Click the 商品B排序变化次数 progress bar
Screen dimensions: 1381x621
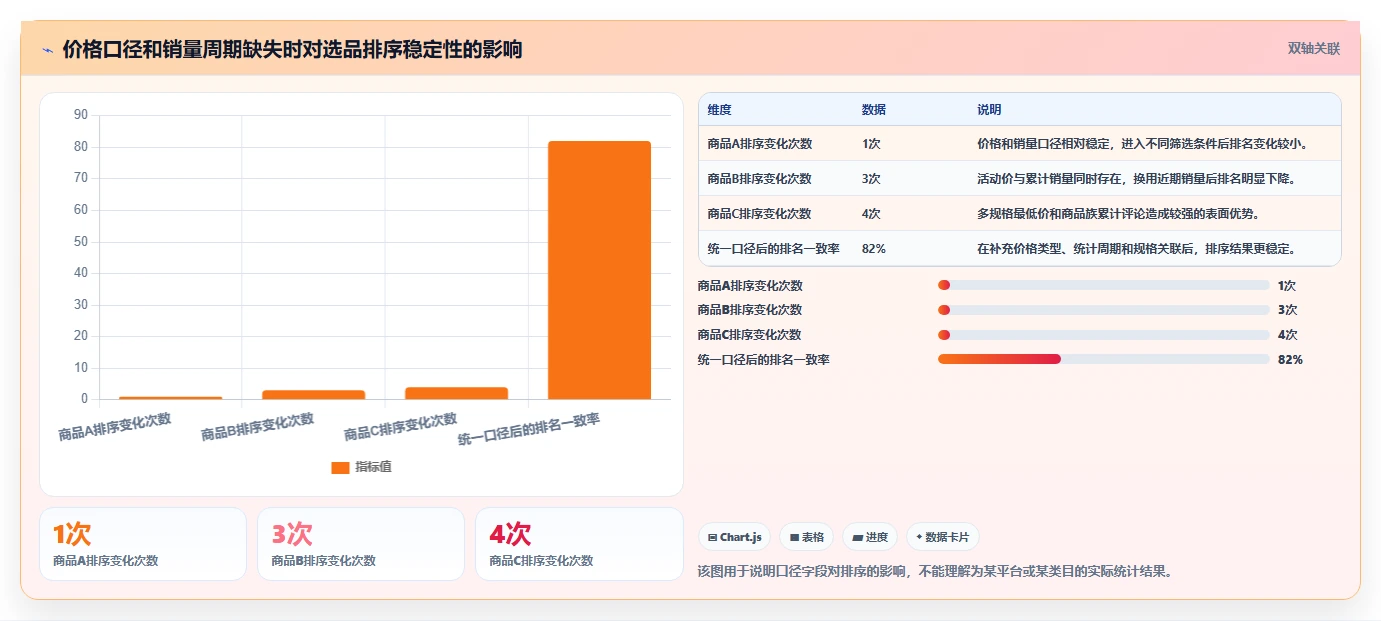[1103, 310]
